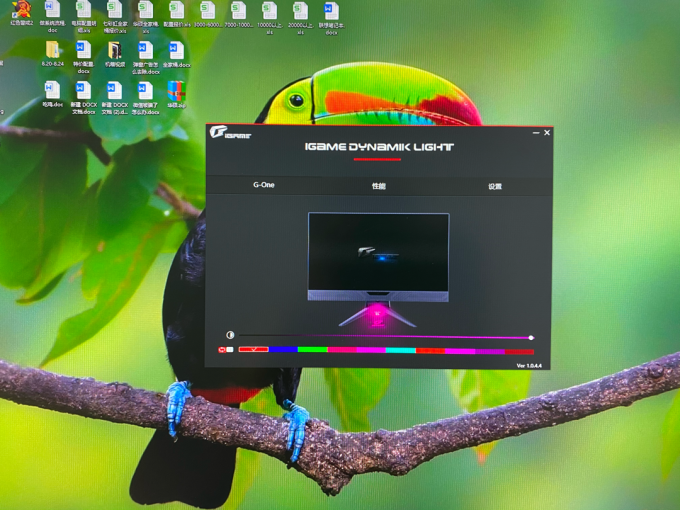
Task: Select the checked red color swatch
Action: [253, 349]
